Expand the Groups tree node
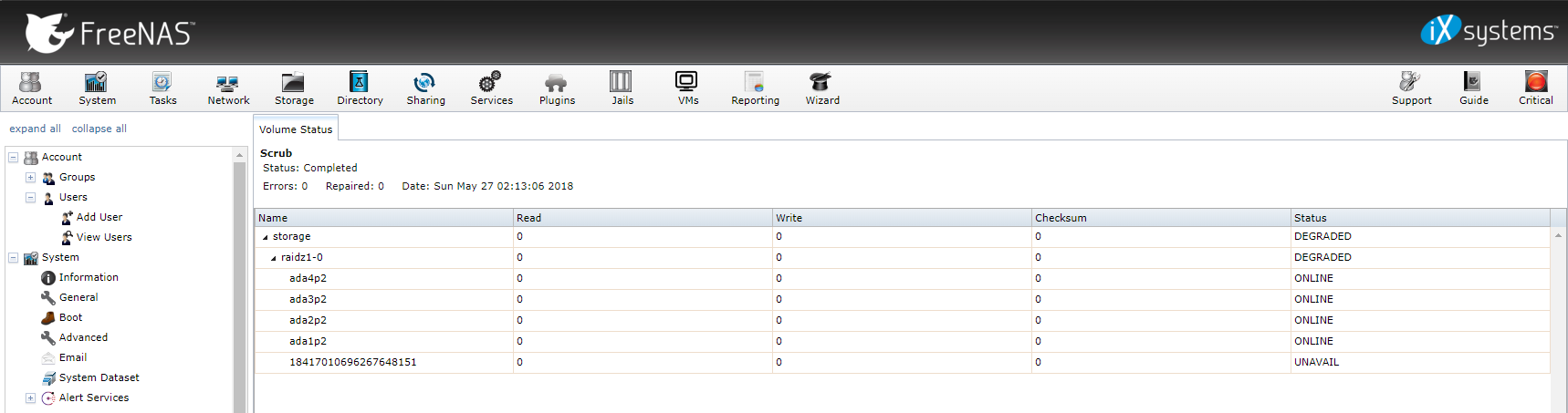This screenshot has width=1568, height=413. pyautogui.click(x=30, y=178)
